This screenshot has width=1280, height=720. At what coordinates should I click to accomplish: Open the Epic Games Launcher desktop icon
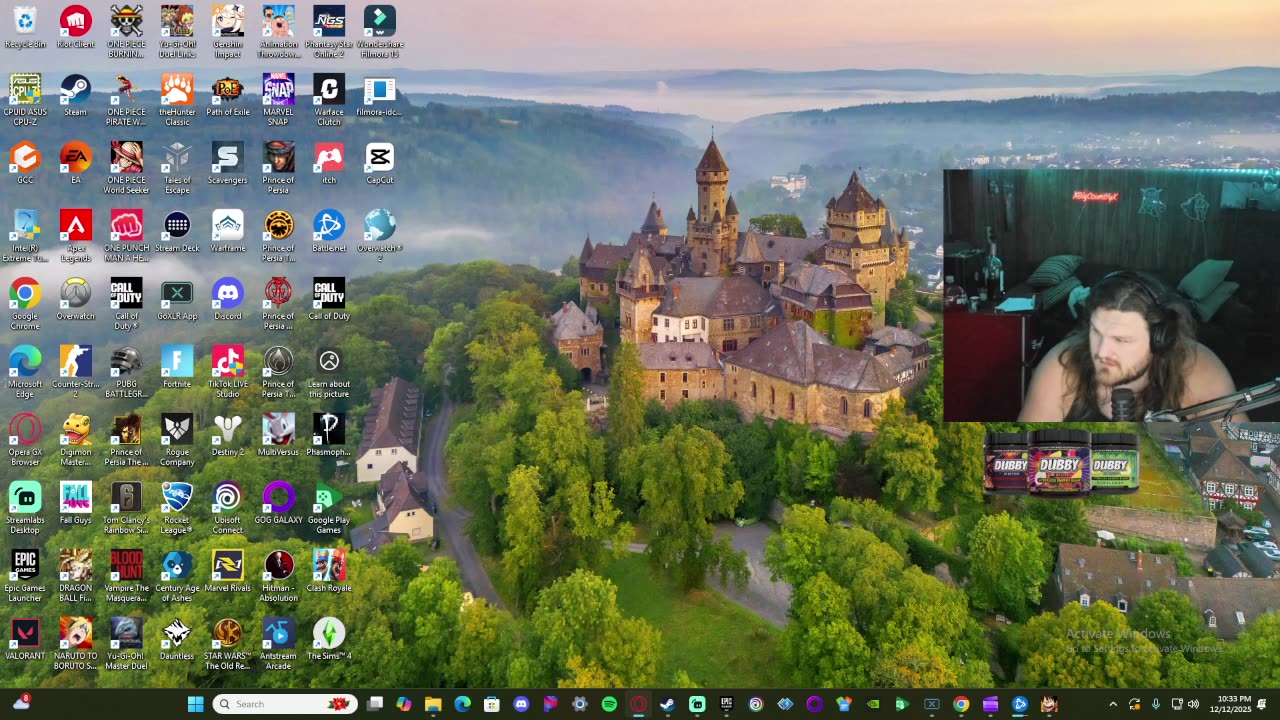tap(25, 576)
